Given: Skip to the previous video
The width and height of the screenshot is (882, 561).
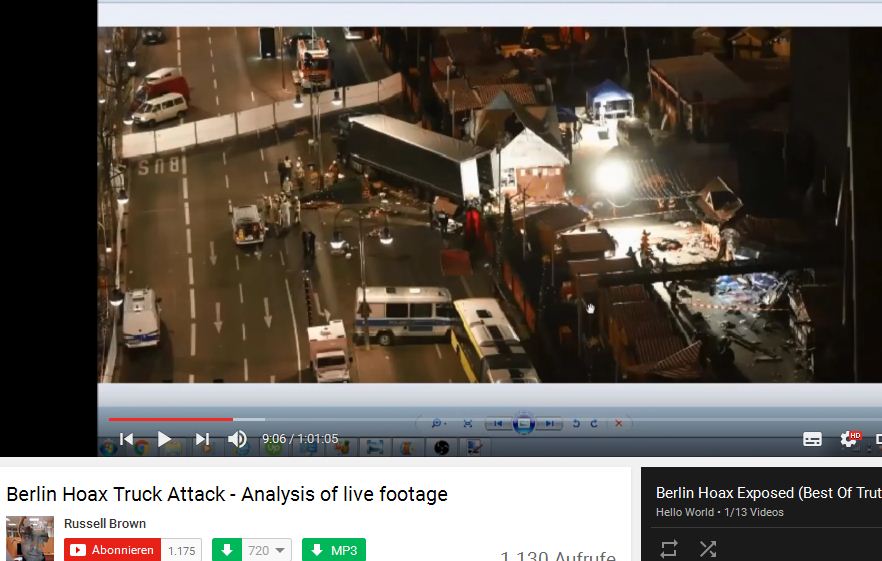Looking at the screenshot, I should [127, 439].
